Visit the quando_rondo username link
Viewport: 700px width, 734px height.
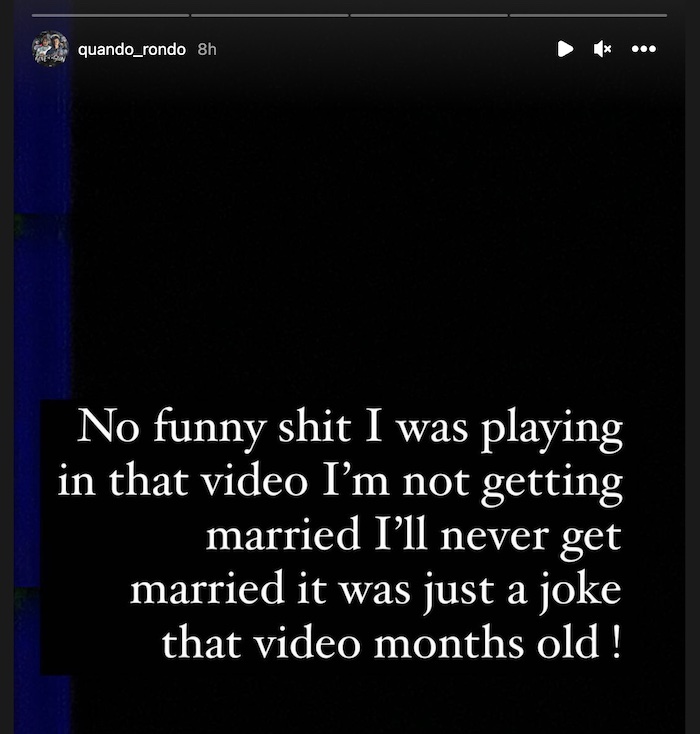[132, 49]
